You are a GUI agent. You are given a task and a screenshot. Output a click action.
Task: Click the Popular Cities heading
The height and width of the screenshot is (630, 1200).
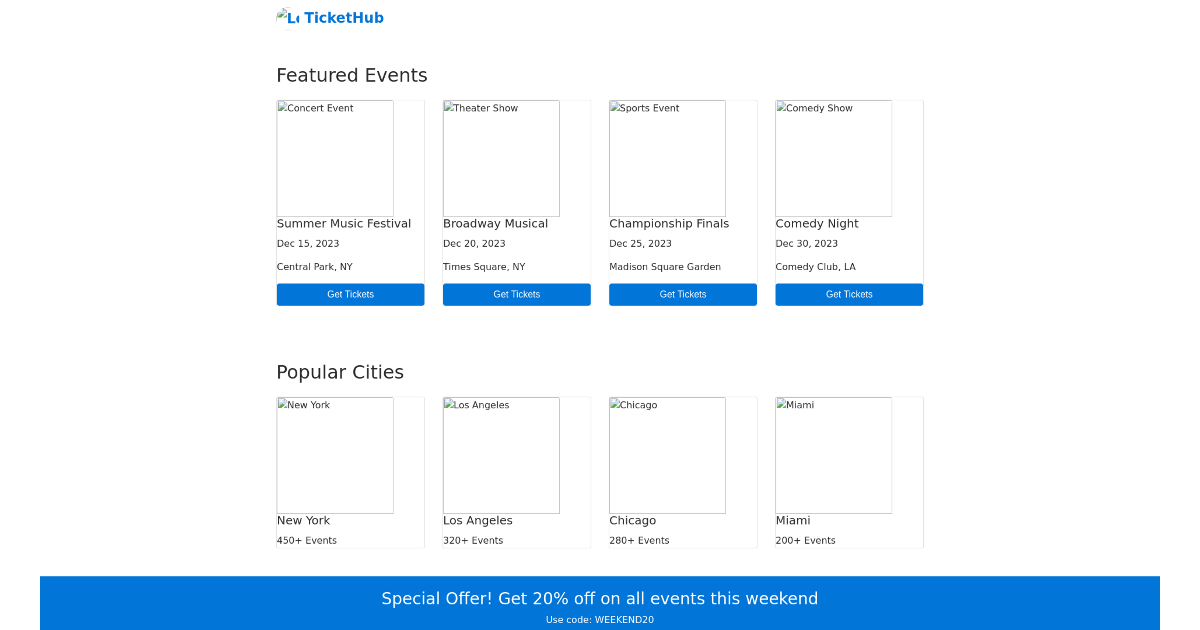pos(340,372)
